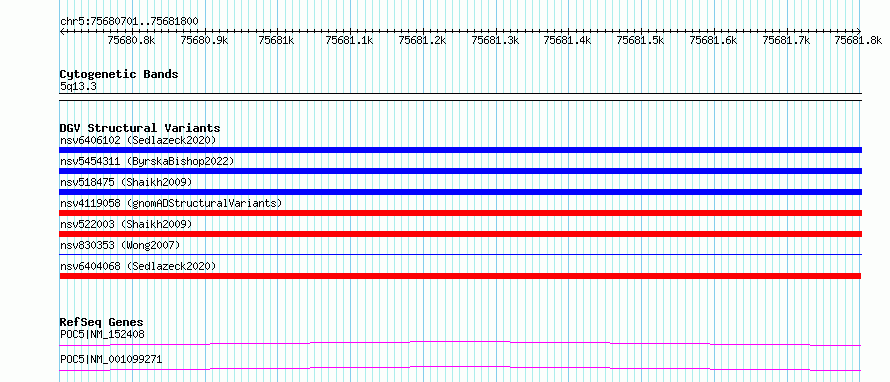Viewport: 890px width, 382px height.
Task: Open the POC5|NM_001099271 gene label
Action: (x=111, y=359)
